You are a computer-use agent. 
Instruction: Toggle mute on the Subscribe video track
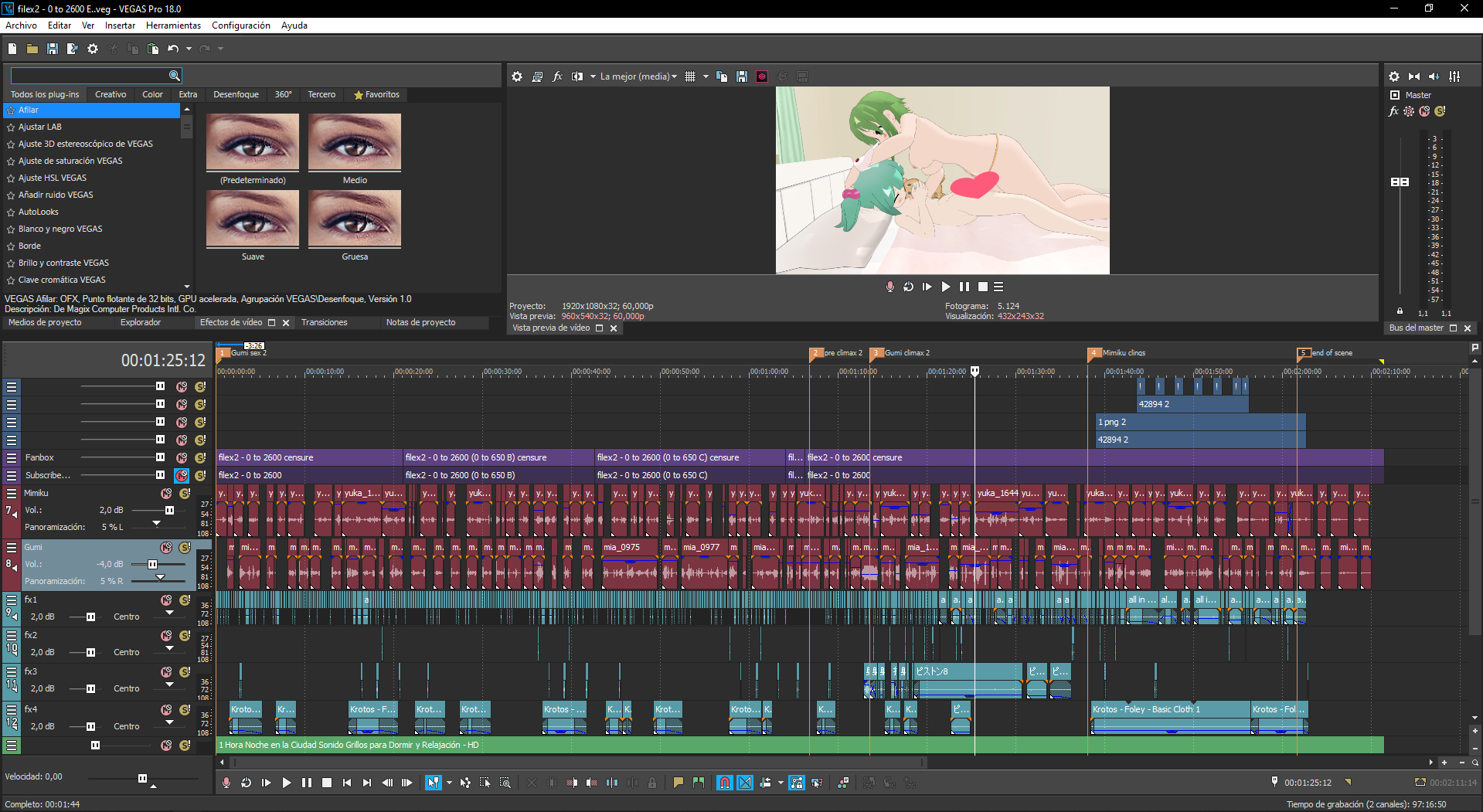(182, 475)
